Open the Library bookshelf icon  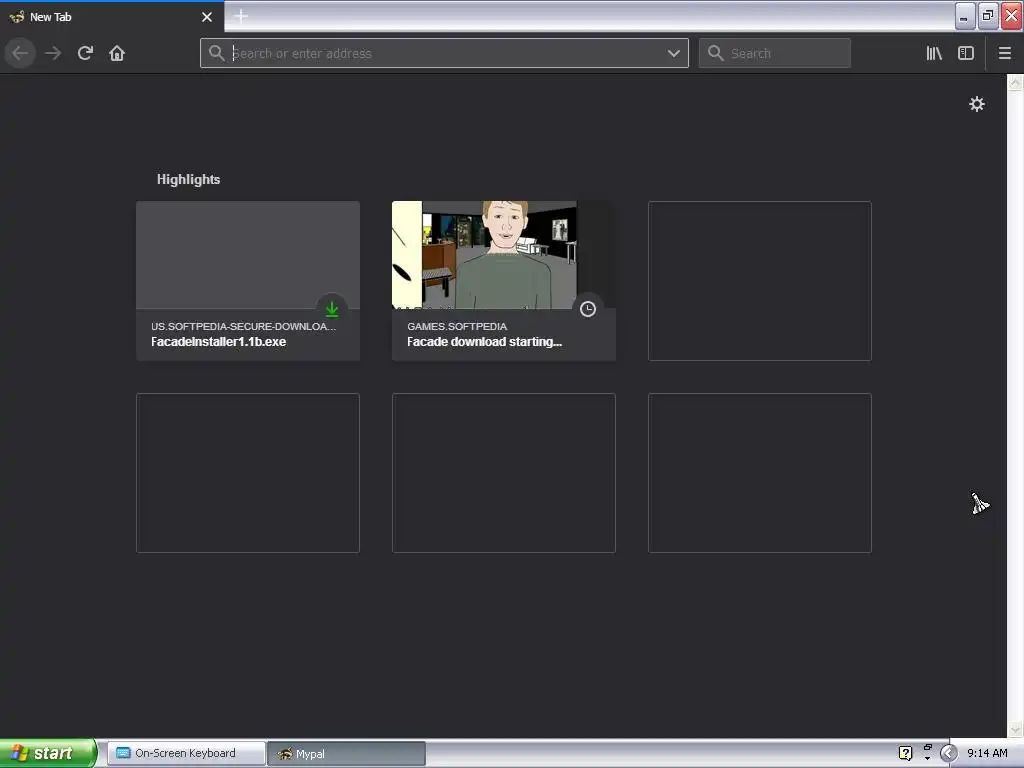(934, 54)
